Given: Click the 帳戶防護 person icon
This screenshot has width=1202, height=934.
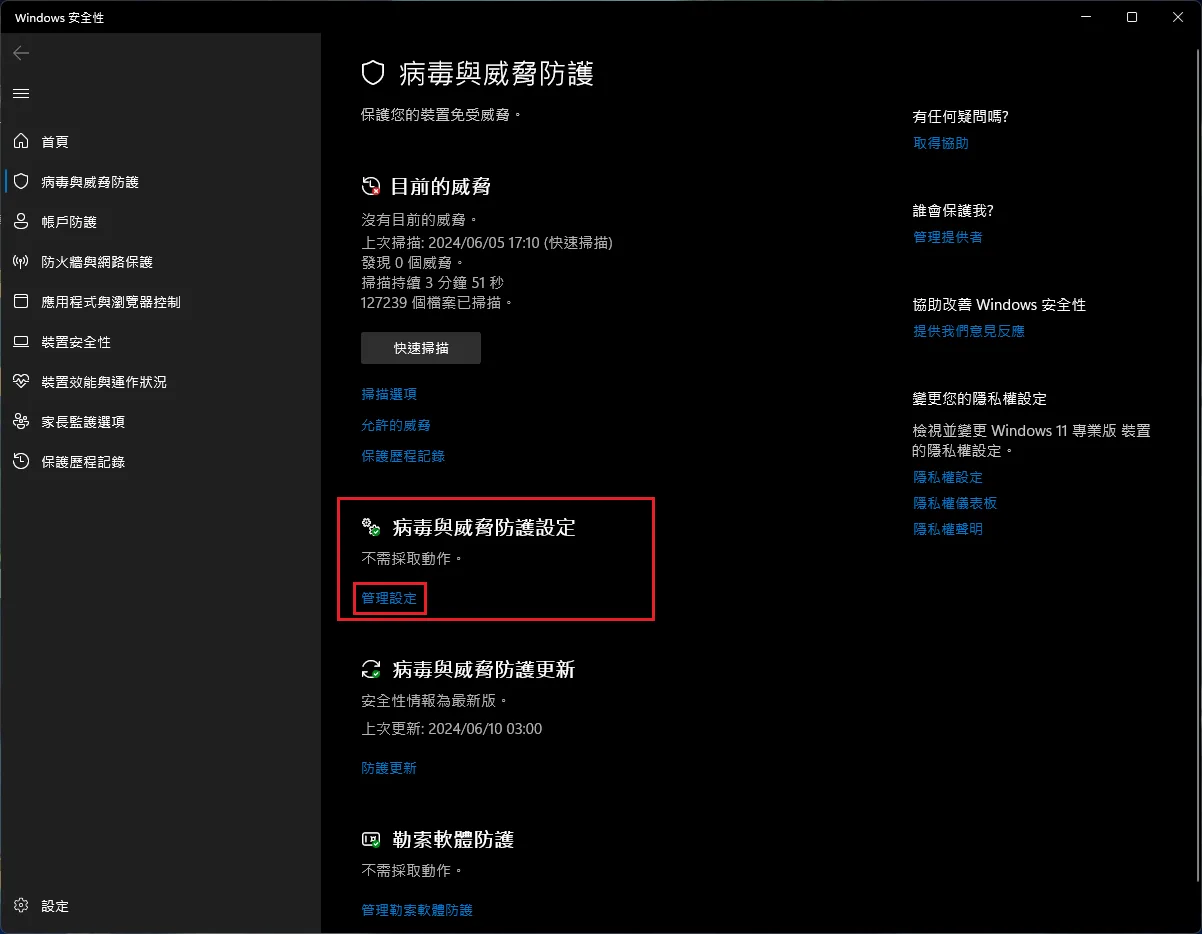Looking at the screenshot, I should tap(21, 222).
